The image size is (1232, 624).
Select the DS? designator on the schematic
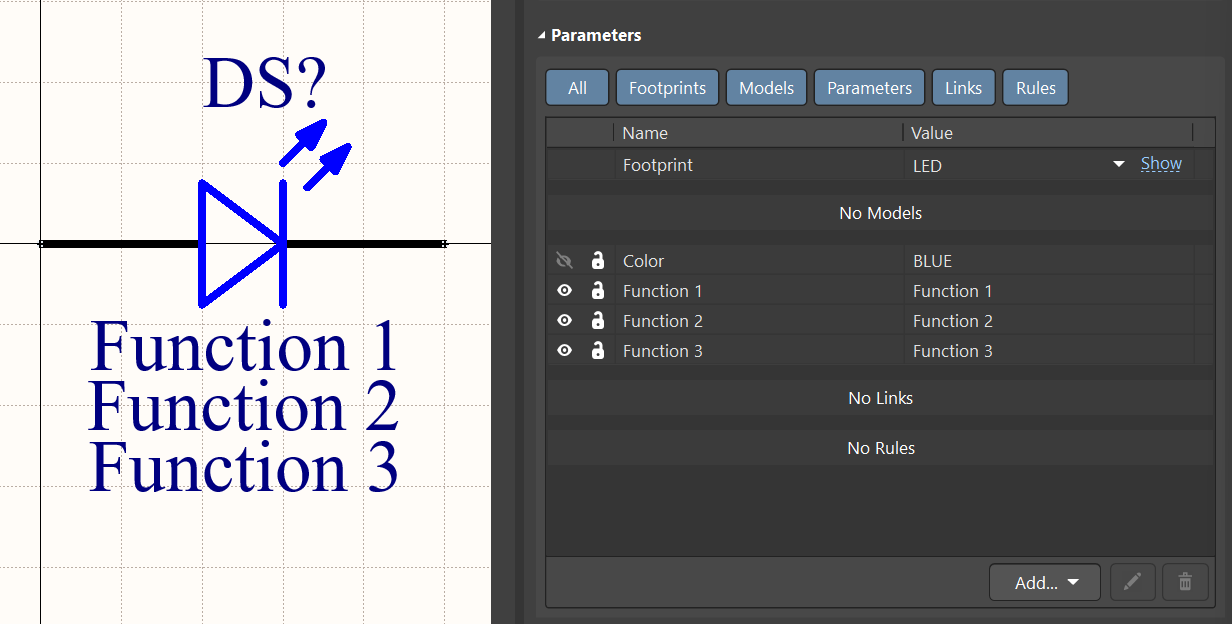pyautogui.click(x=264, y=83)
